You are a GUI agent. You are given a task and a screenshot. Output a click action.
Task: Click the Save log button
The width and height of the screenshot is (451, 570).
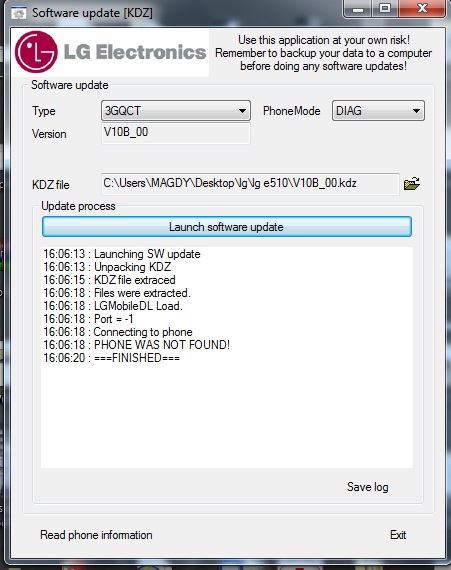point(367,487)
